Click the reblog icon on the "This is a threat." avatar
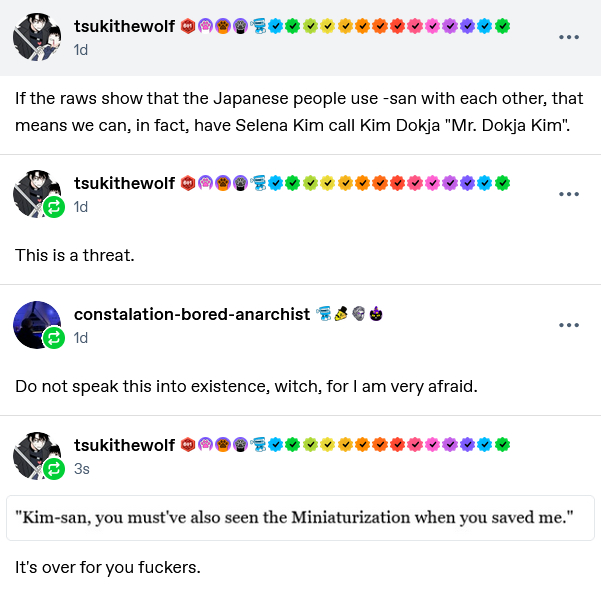This screenshot has height=597, width=601. coord(54,207)
